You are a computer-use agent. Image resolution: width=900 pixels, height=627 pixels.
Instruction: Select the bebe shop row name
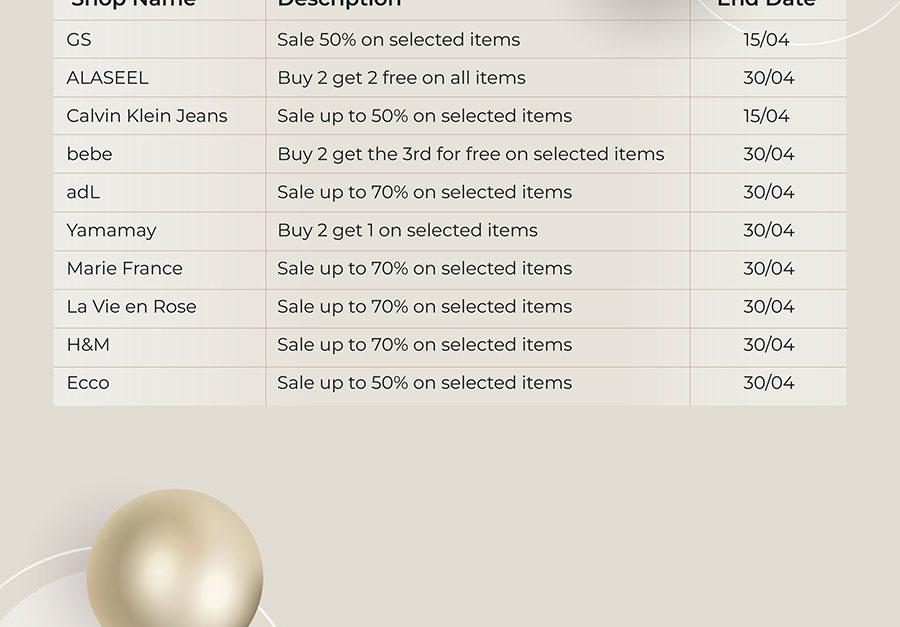[x=90, y=154]
